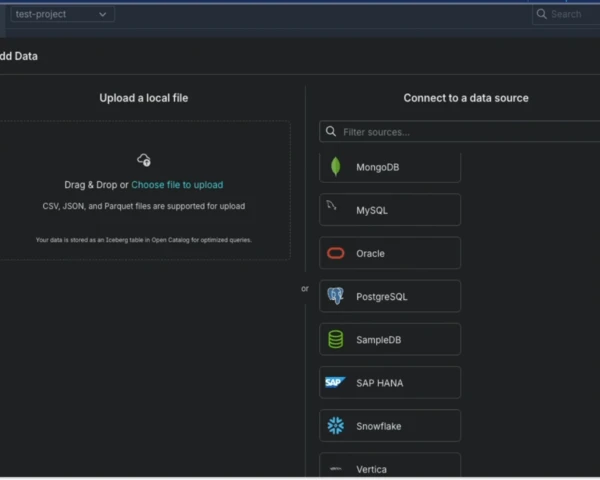Image resolution: width=600 pixels, height=480 pixels.
Task: Focus the Filter sources input
Action: click(460, 132)
